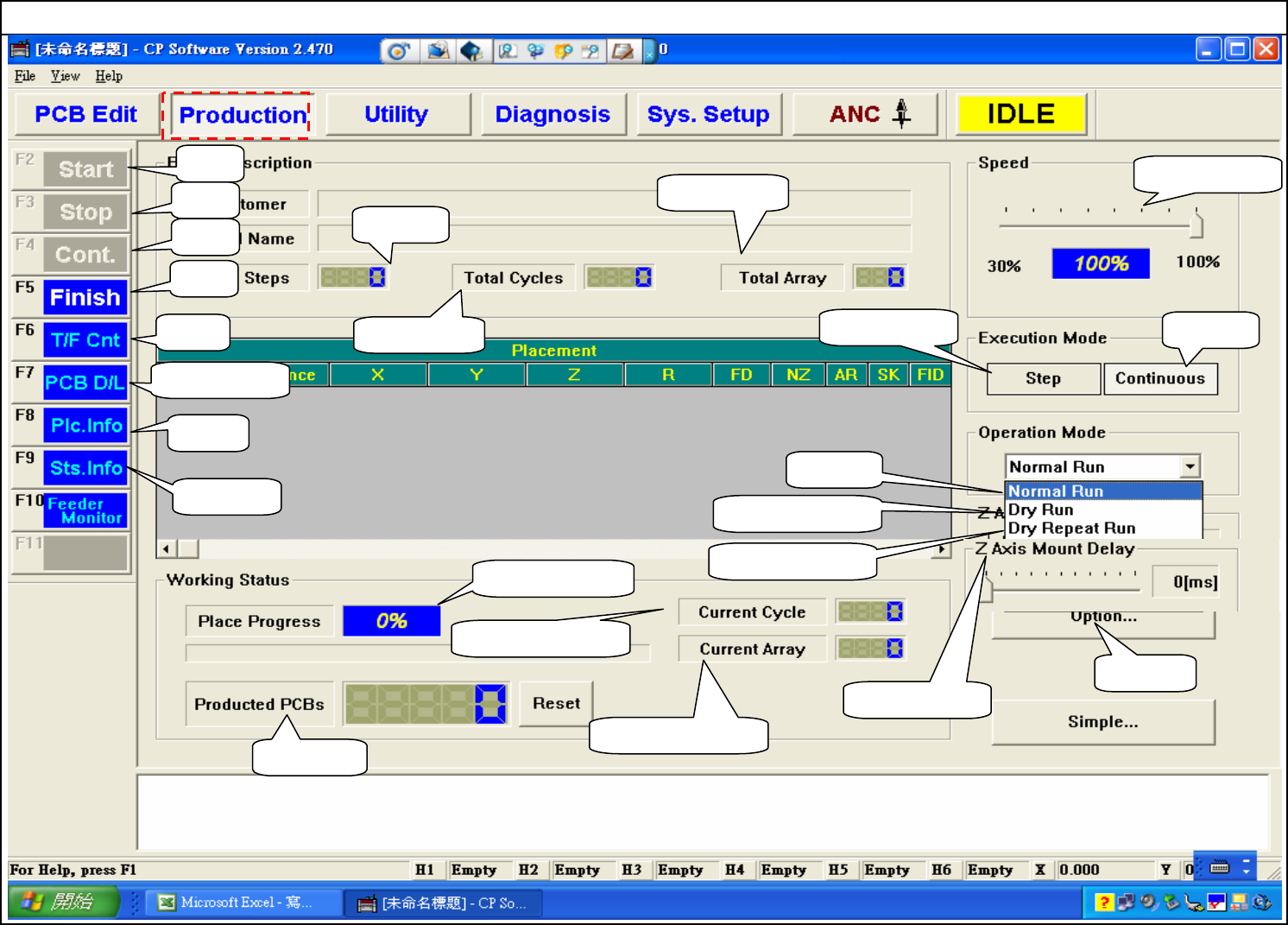
Task: Select Continuous execution mode
Action: 1160,378
